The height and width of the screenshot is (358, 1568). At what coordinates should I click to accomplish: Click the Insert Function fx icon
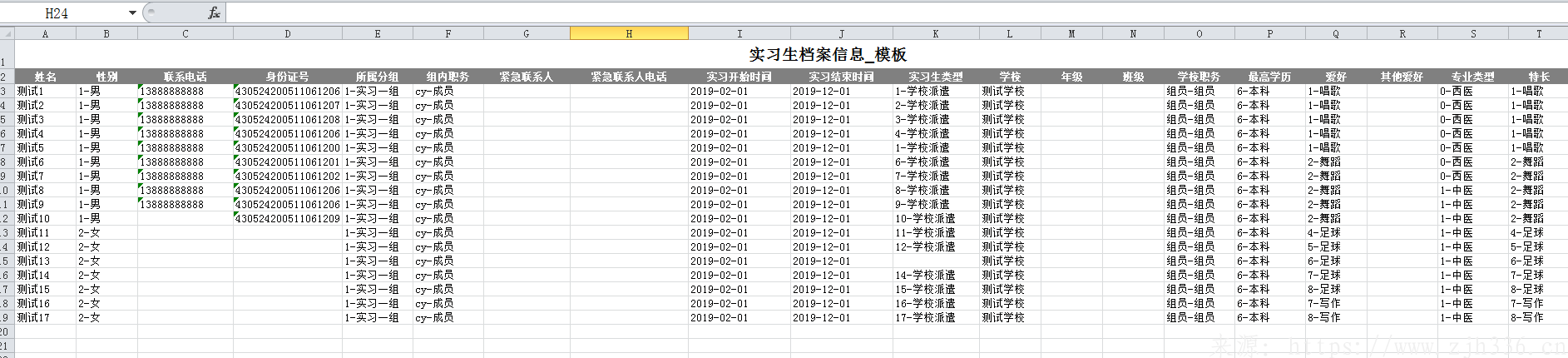(x=214, y=12)
